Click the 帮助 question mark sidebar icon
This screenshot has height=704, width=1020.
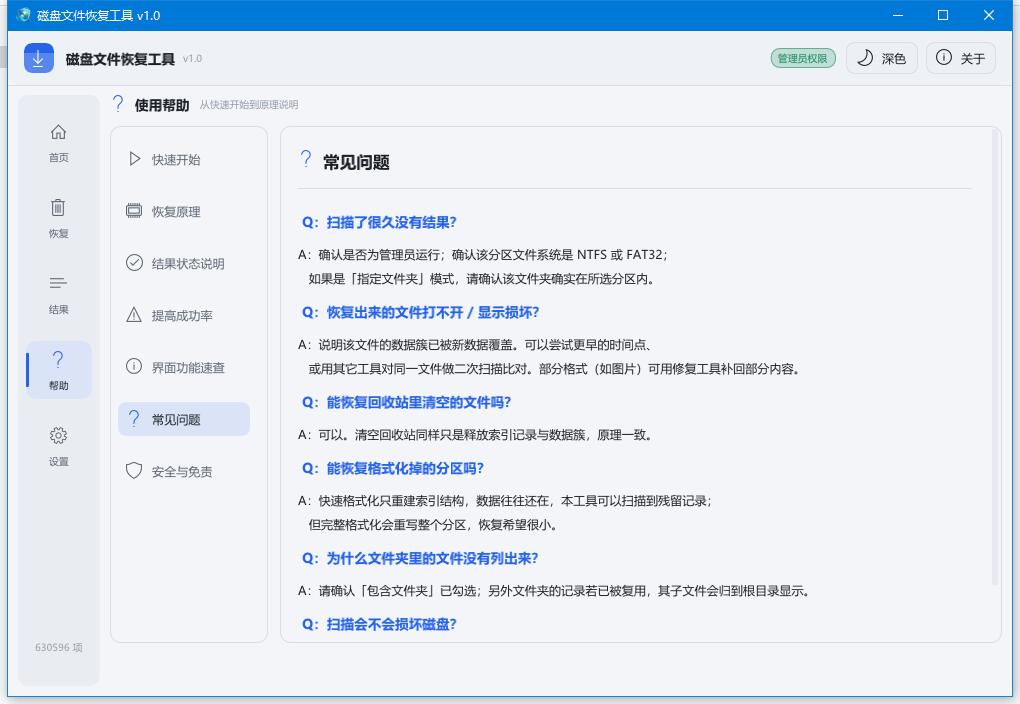coord(58,359)
